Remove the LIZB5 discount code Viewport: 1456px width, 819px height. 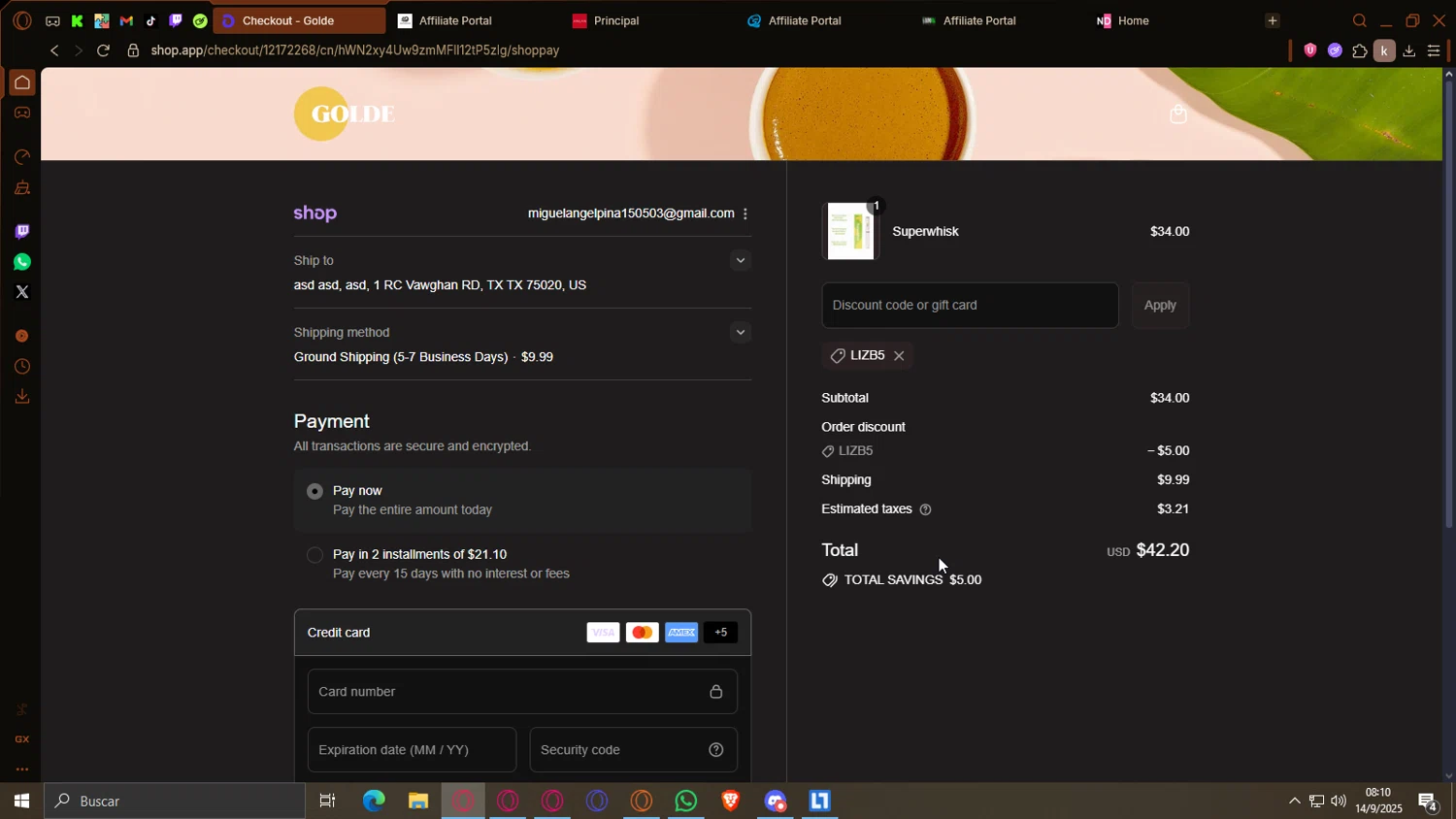[899, 356]
